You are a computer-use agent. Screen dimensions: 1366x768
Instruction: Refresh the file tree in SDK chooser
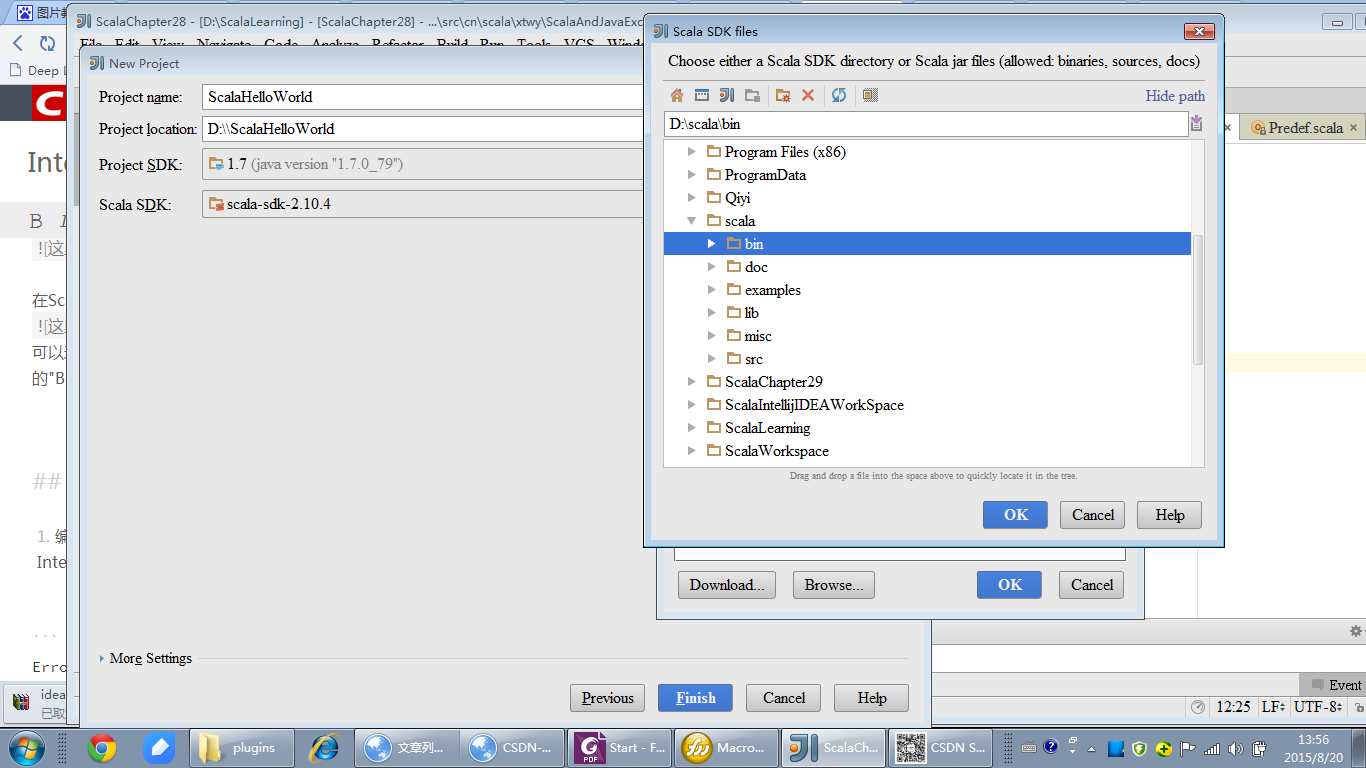(x=839, y=95)
